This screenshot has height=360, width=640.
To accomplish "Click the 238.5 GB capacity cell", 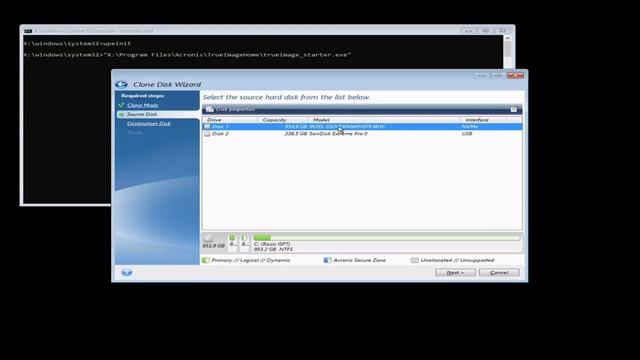I will 296,134.
